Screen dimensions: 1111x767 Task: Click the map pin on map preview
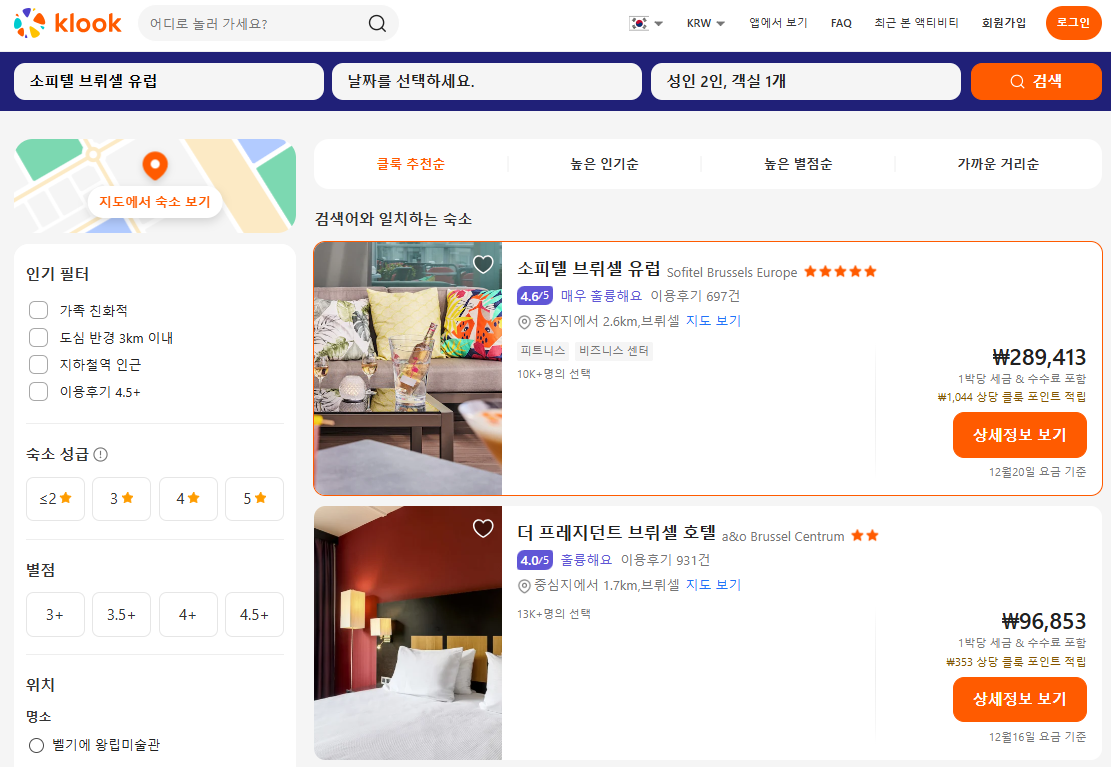tap(155, 165)
